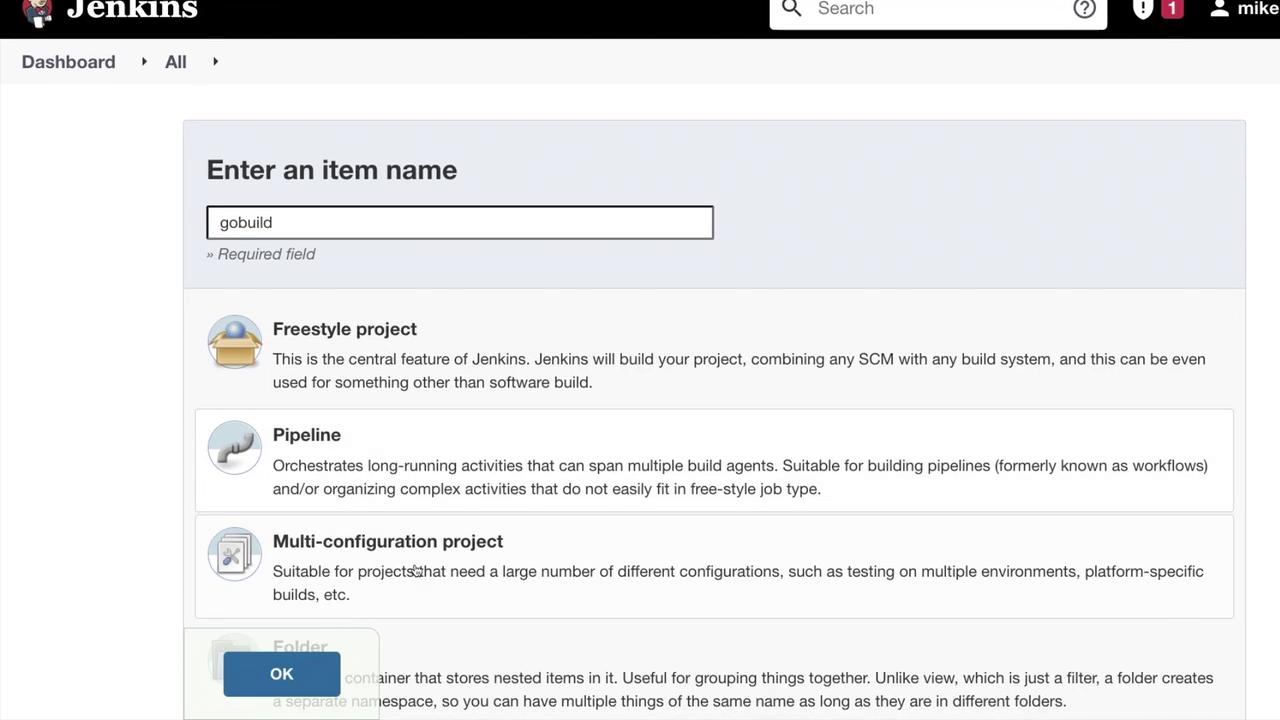Click the Jenkins title link

click(132, 10)
